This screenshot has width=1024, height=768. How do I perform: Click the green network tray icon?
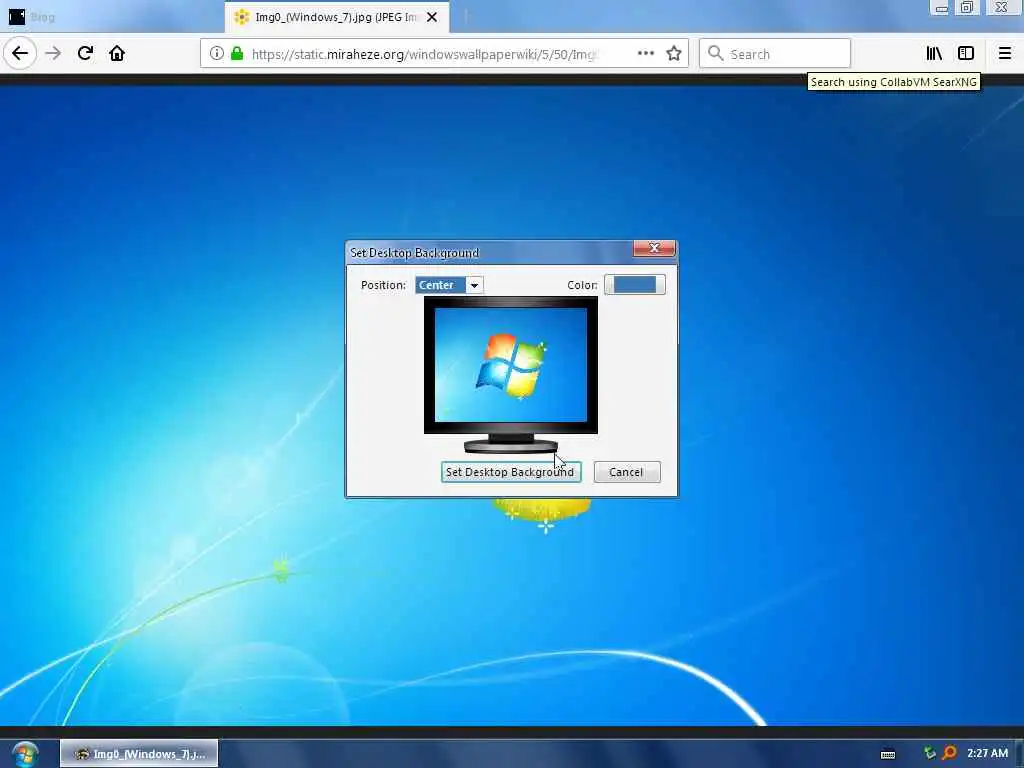[x=930, y=754]
